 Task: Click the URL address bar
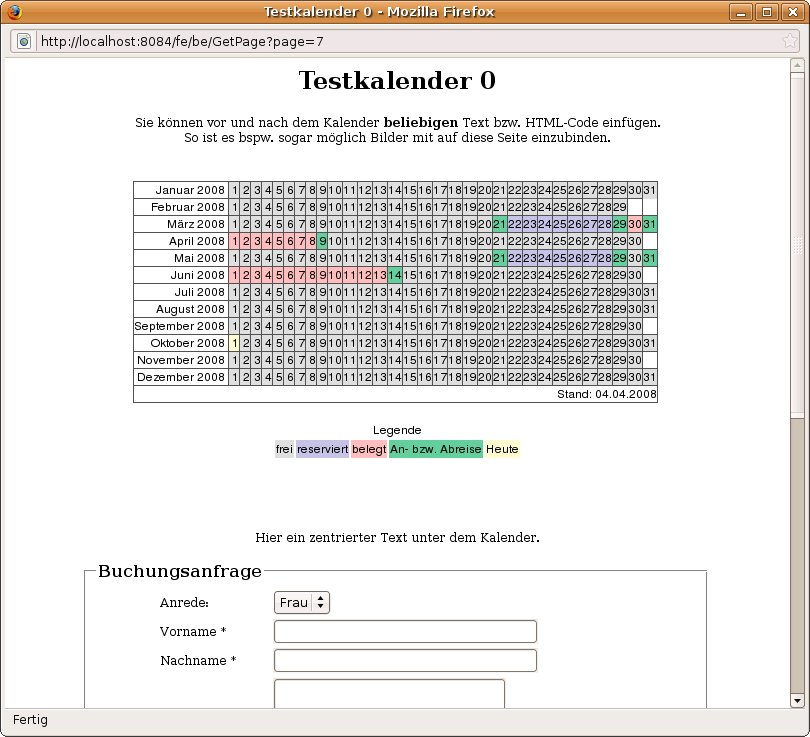[x=400, y=41]
